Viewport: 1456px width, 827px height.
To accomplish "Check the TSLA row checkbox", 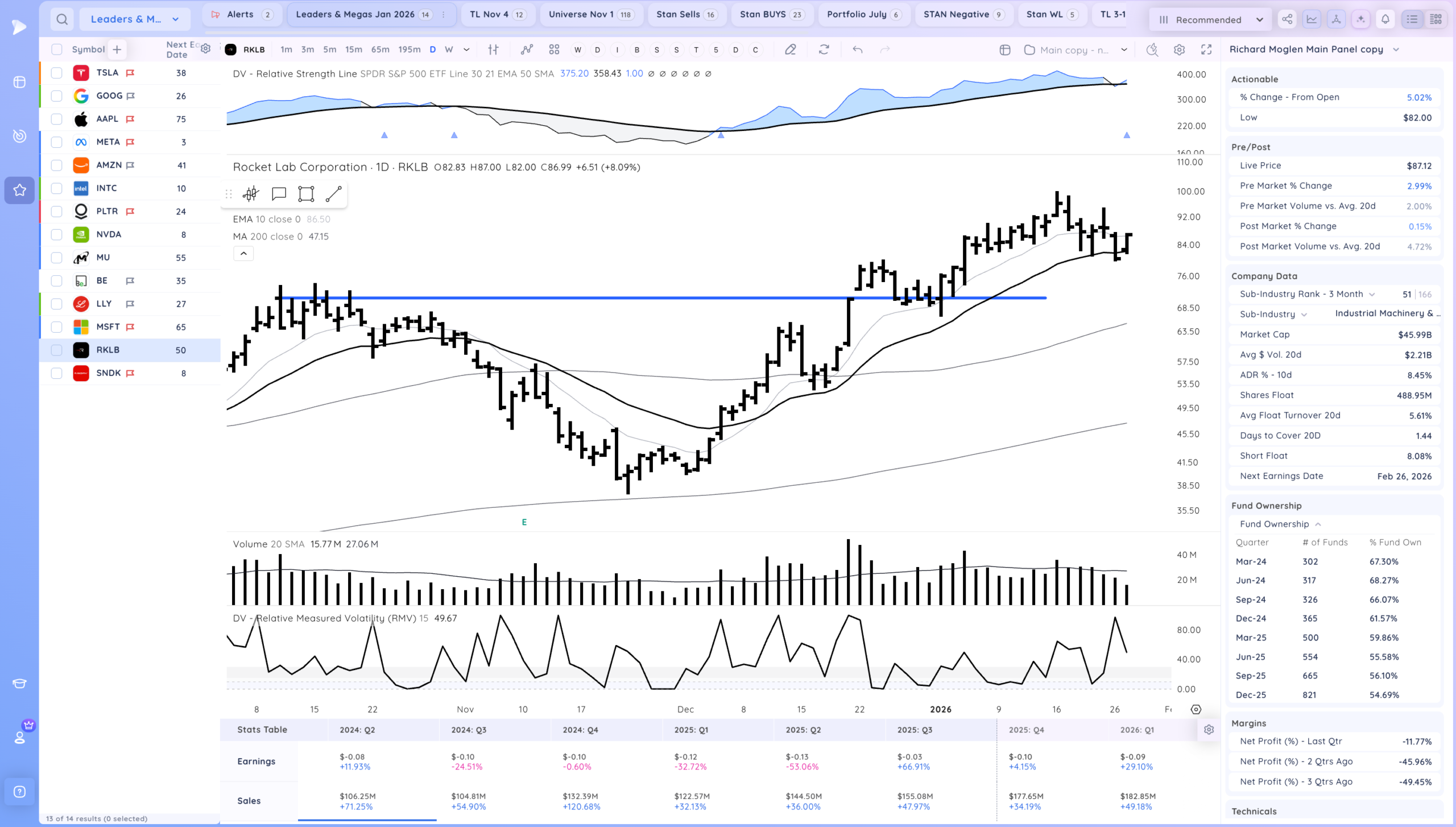I will [x=56, y=73].
